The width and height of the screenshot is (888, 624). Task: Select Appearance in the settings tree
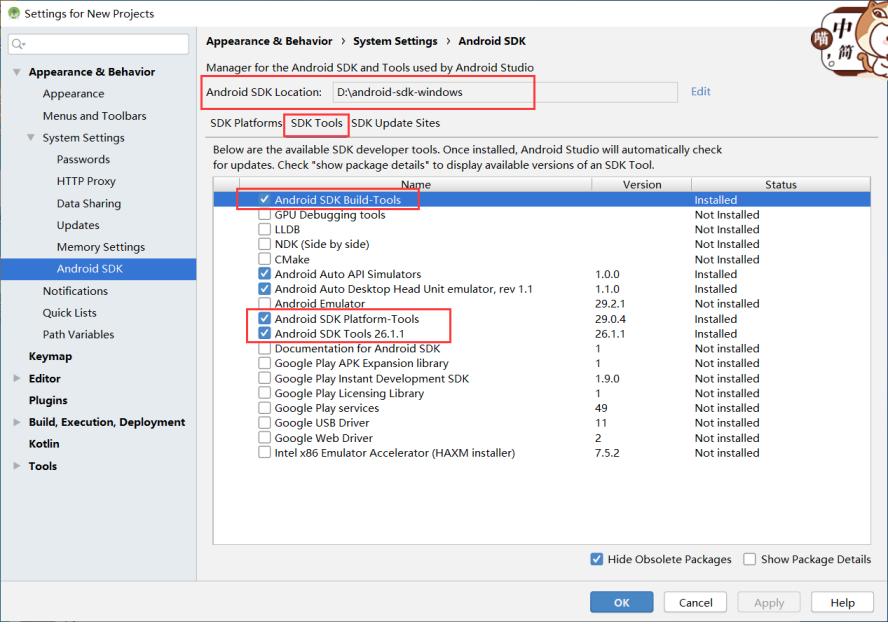click(73, 93)
